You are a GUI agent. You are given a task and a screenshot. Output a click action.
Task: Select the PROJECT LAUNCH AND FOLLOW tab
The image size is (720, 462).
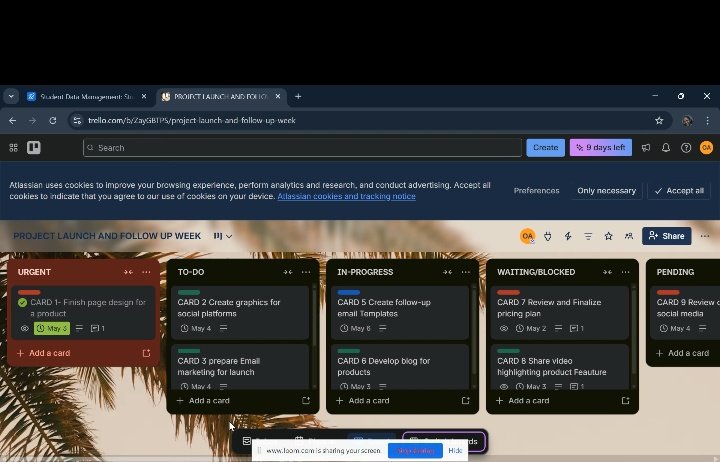click(221, 96)
